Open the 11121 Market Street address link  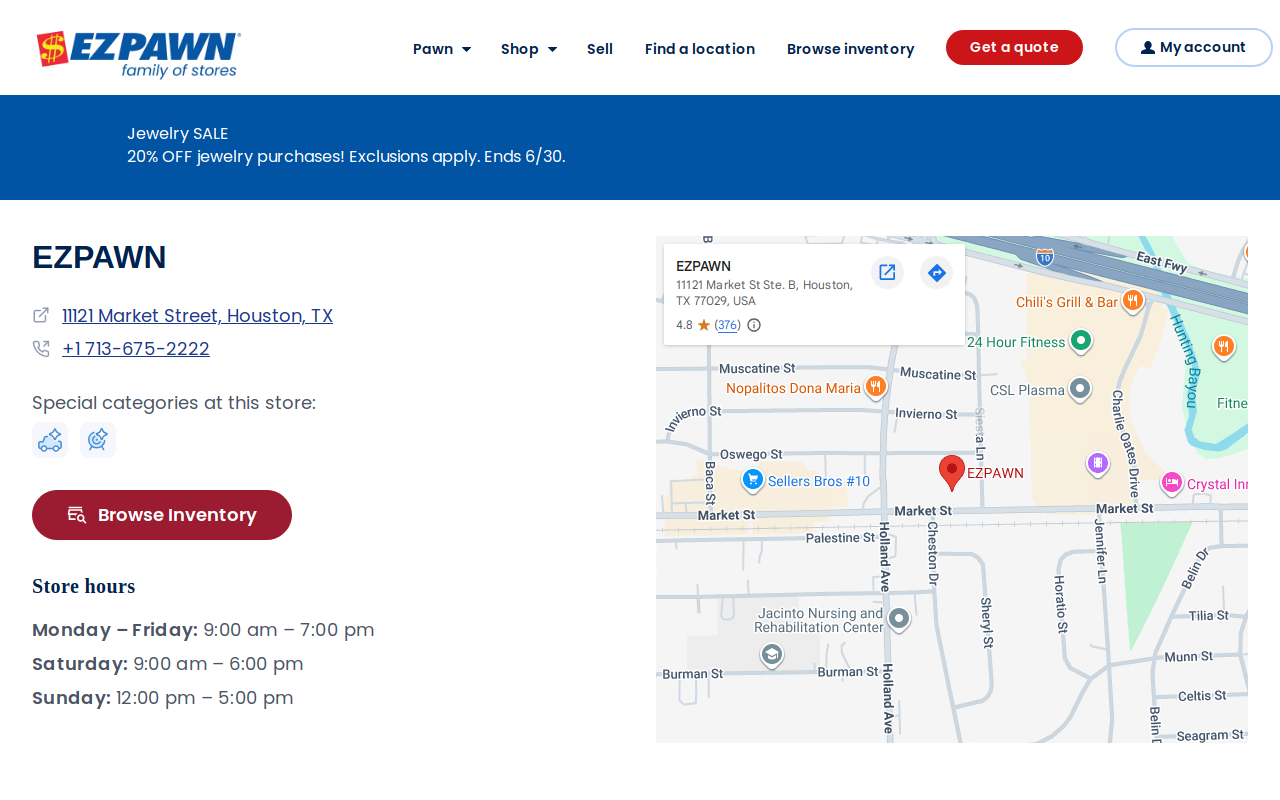tap(197, 316)
